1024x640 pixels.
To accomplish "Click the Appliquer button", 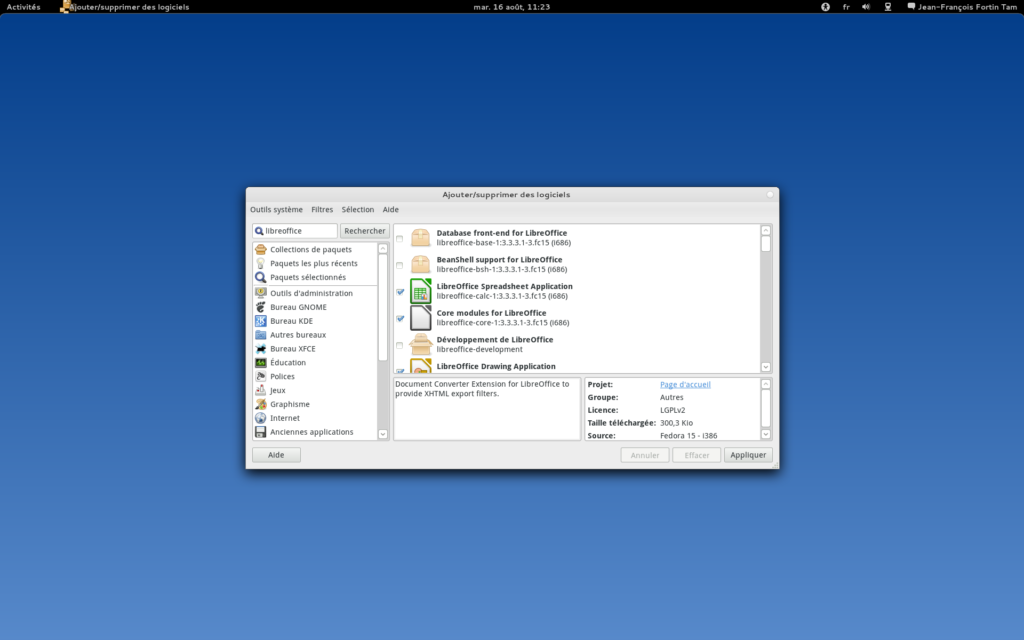I will [x=748, y=455].
